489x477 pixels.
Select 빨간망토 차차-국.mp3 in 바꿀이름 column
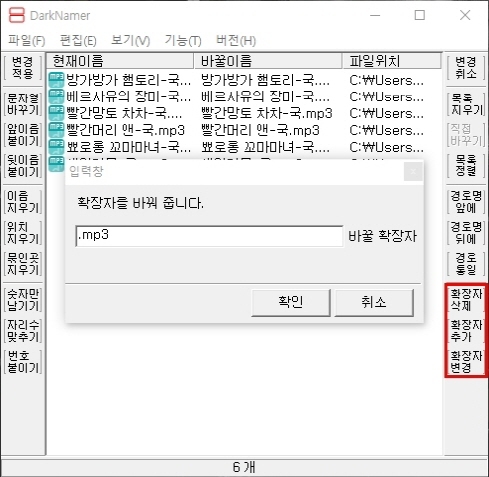pyautogui.click(x=267, y=113)
